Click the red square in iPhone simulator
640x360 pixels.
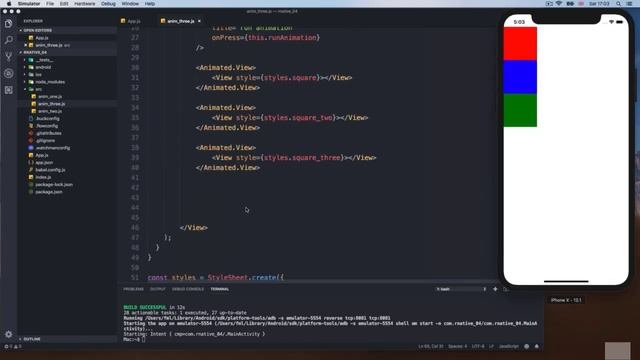(520, 44)
